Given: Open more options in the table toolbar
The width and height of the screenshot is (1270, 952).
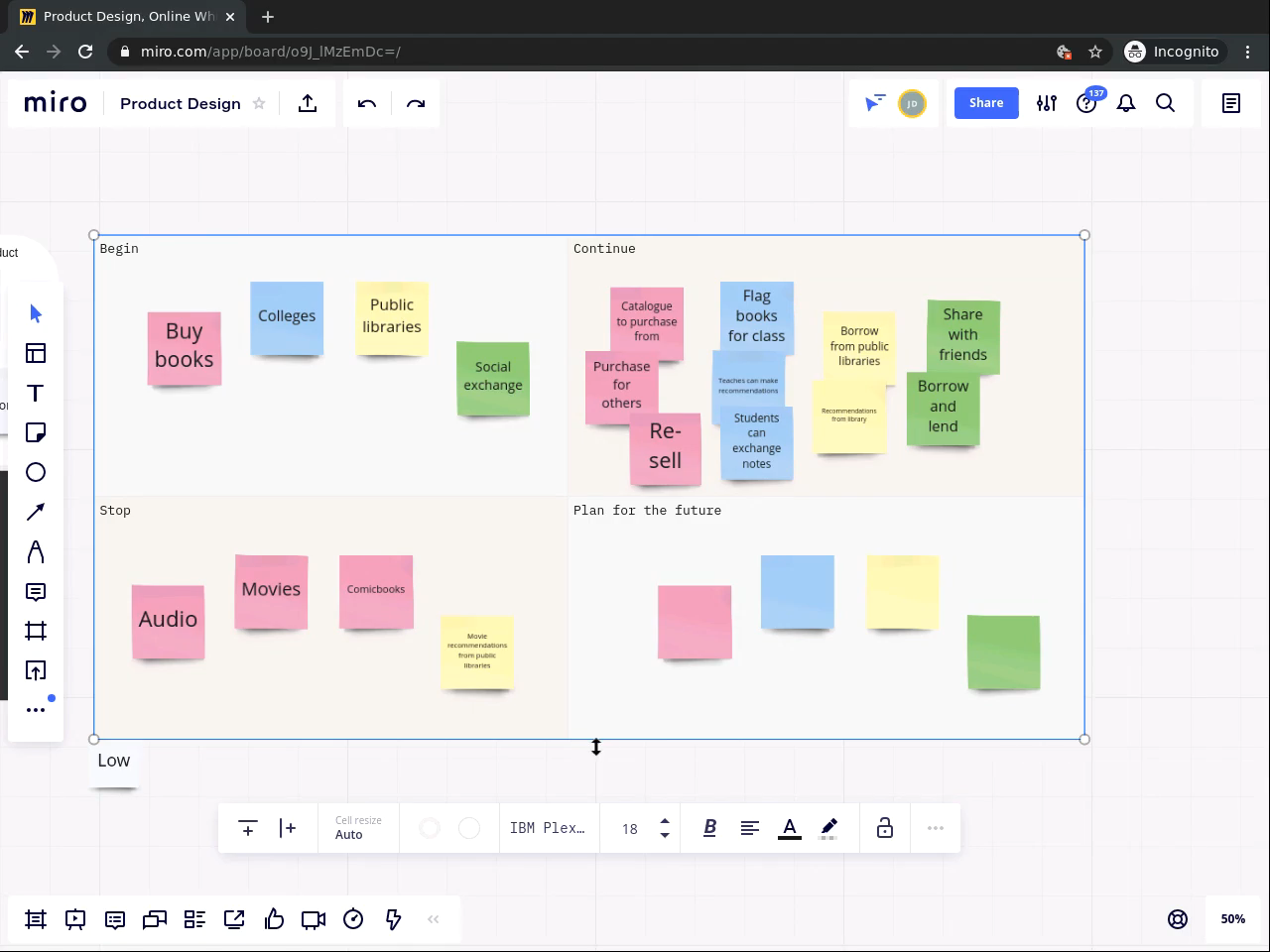Looking at the screenshot, I should coord(936,828).
